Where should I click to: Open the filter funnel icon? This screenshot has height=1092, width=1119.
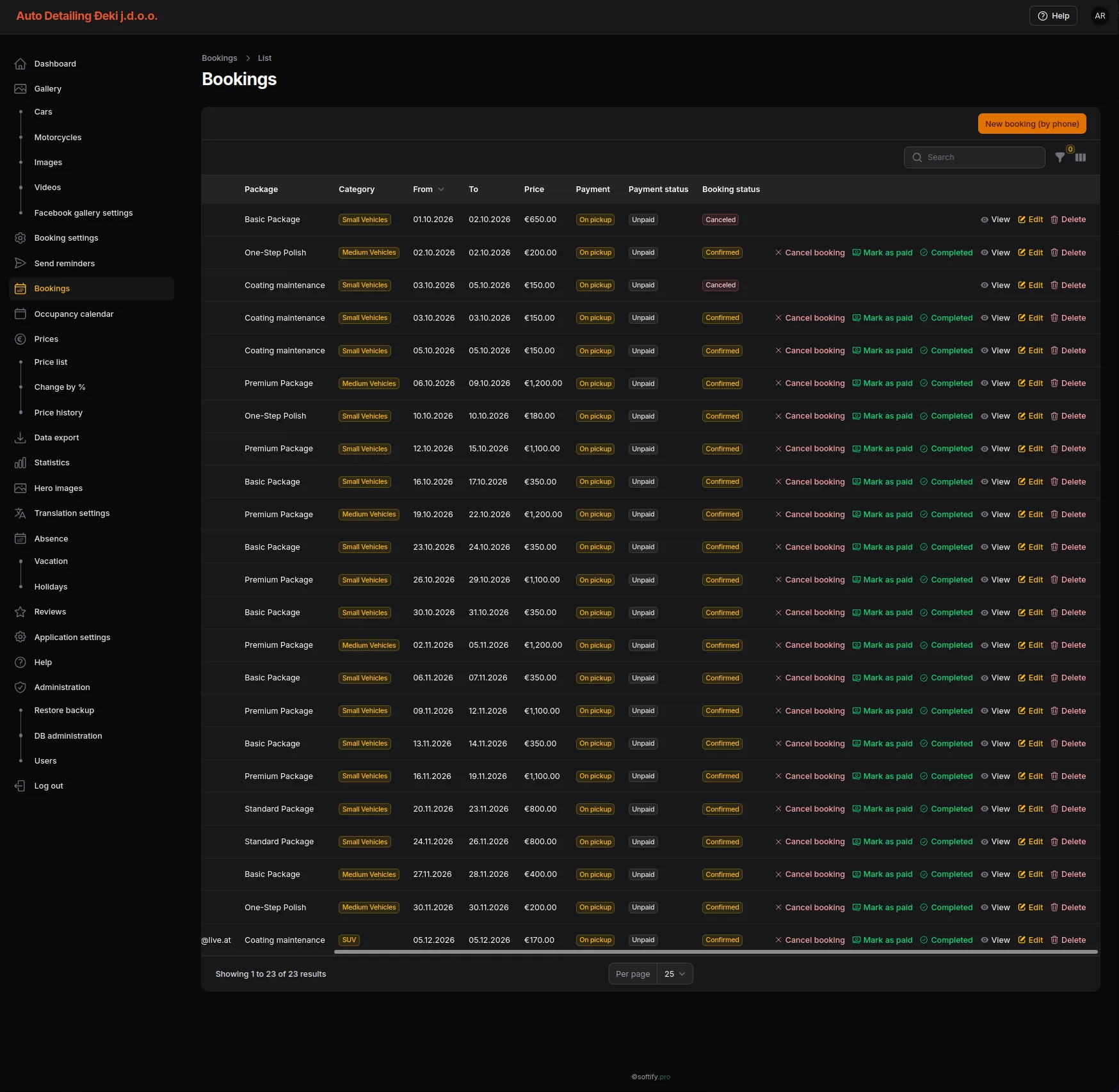point(1060,157)
